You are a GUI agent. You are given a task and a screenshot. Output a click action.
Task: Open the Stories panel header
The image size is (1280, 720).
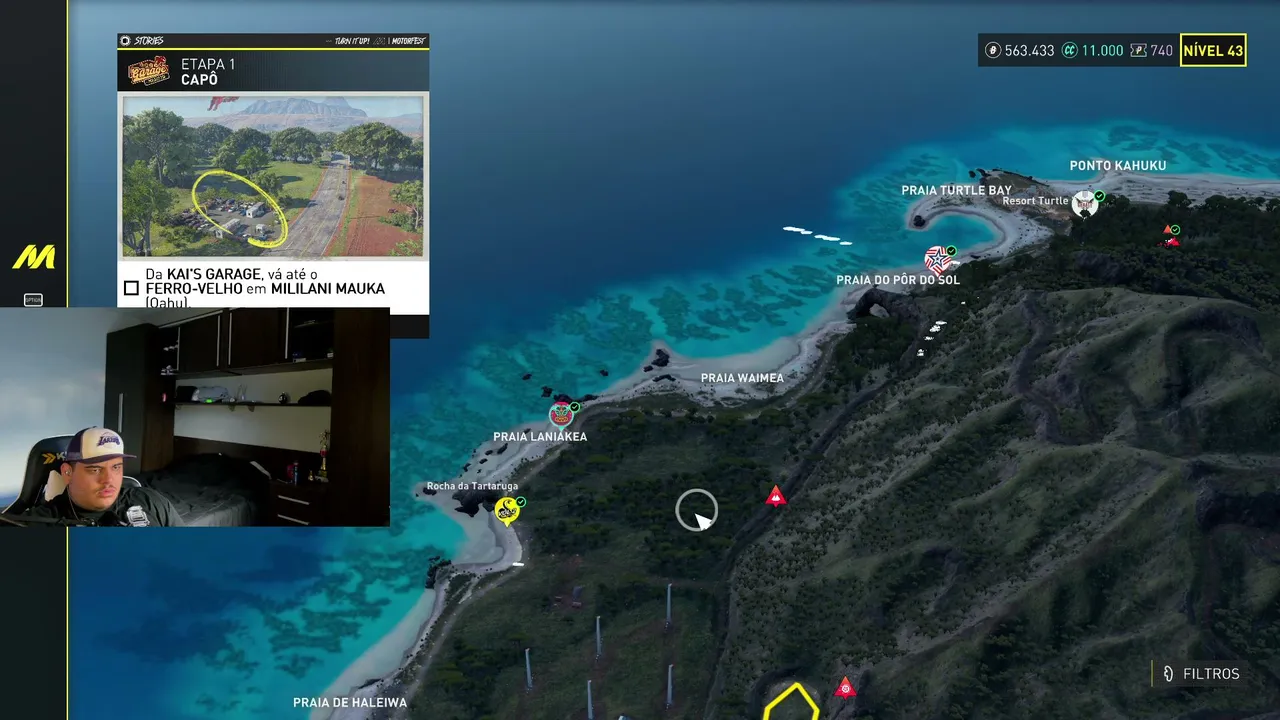tap(273, 41)
